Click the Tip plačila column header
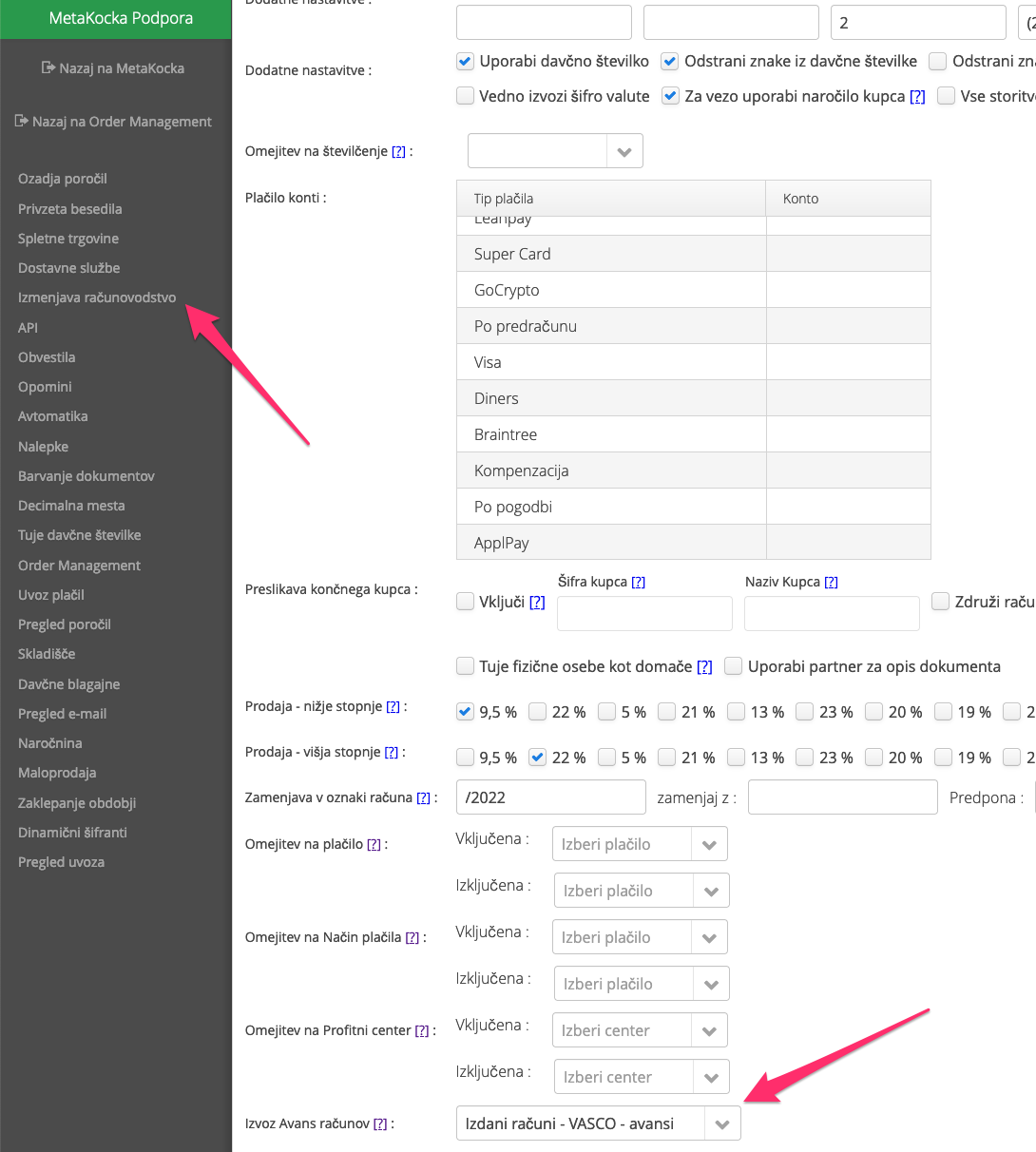 coord(611,199)
